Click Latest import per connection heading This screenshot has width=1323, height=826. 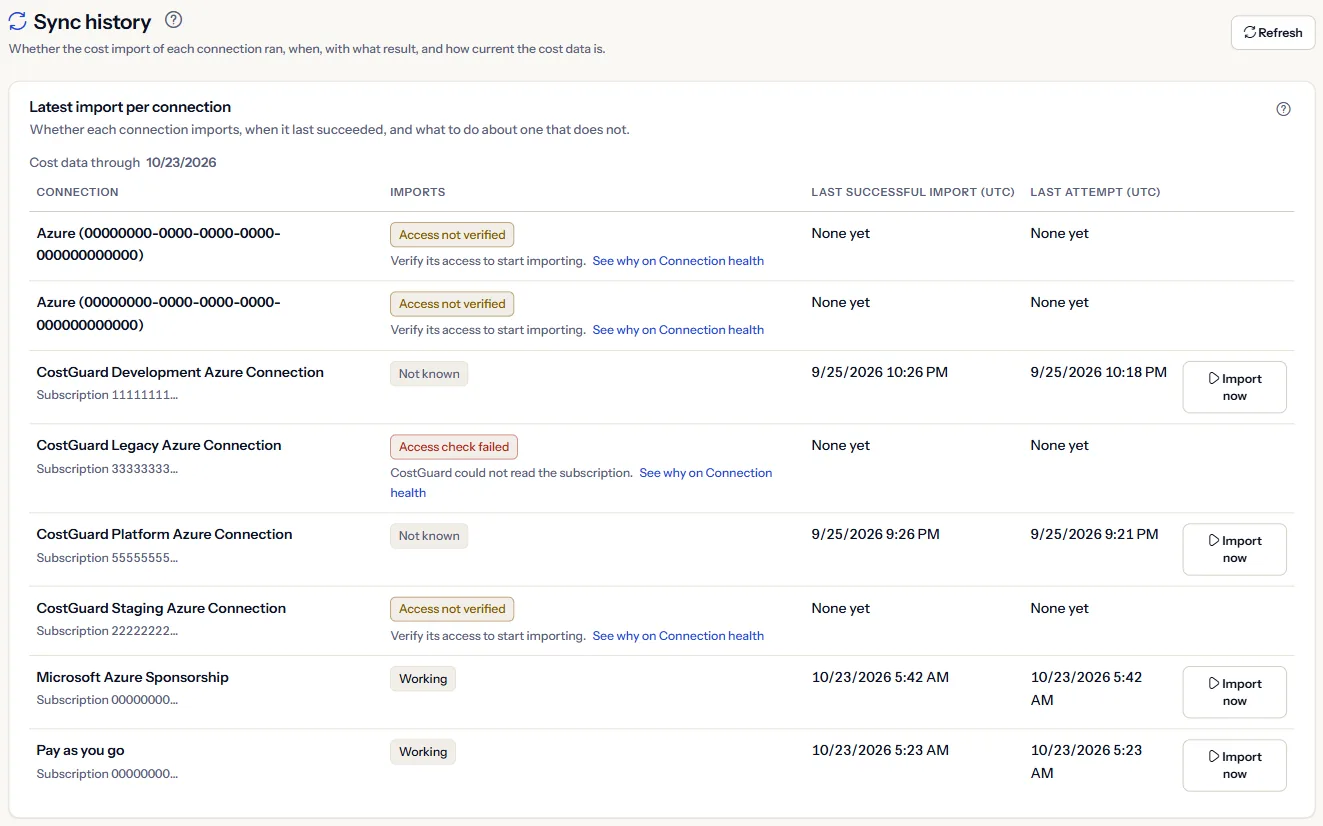click(x=130, y=107)
